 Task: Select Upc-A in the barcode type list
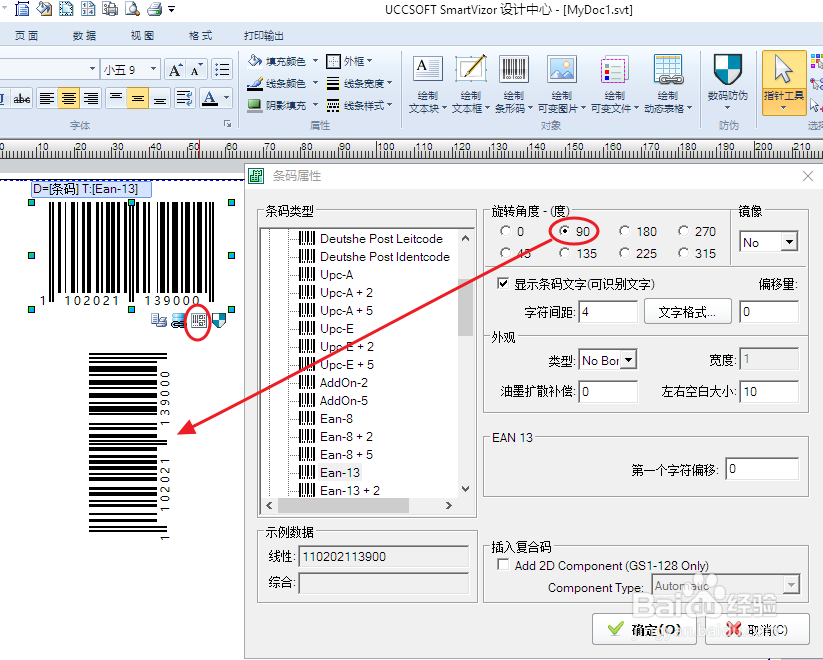336,275
